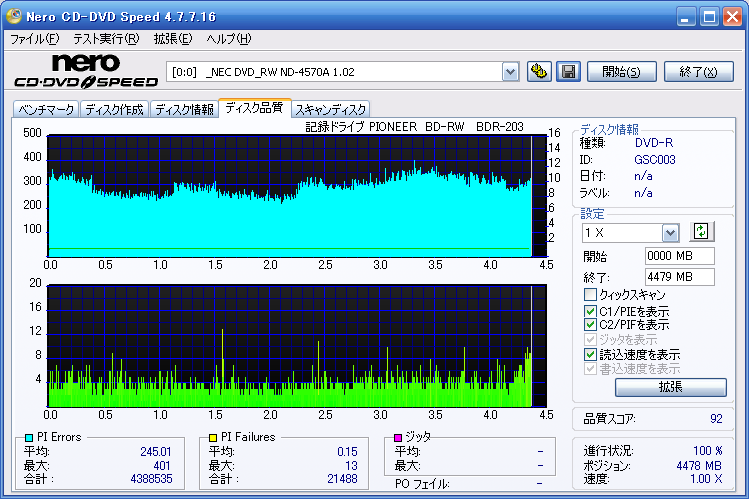Click the 記録ドライブ PIONEER BD-RW BDR-203 label
The image size is (749, 499).
tap(414, 127)
